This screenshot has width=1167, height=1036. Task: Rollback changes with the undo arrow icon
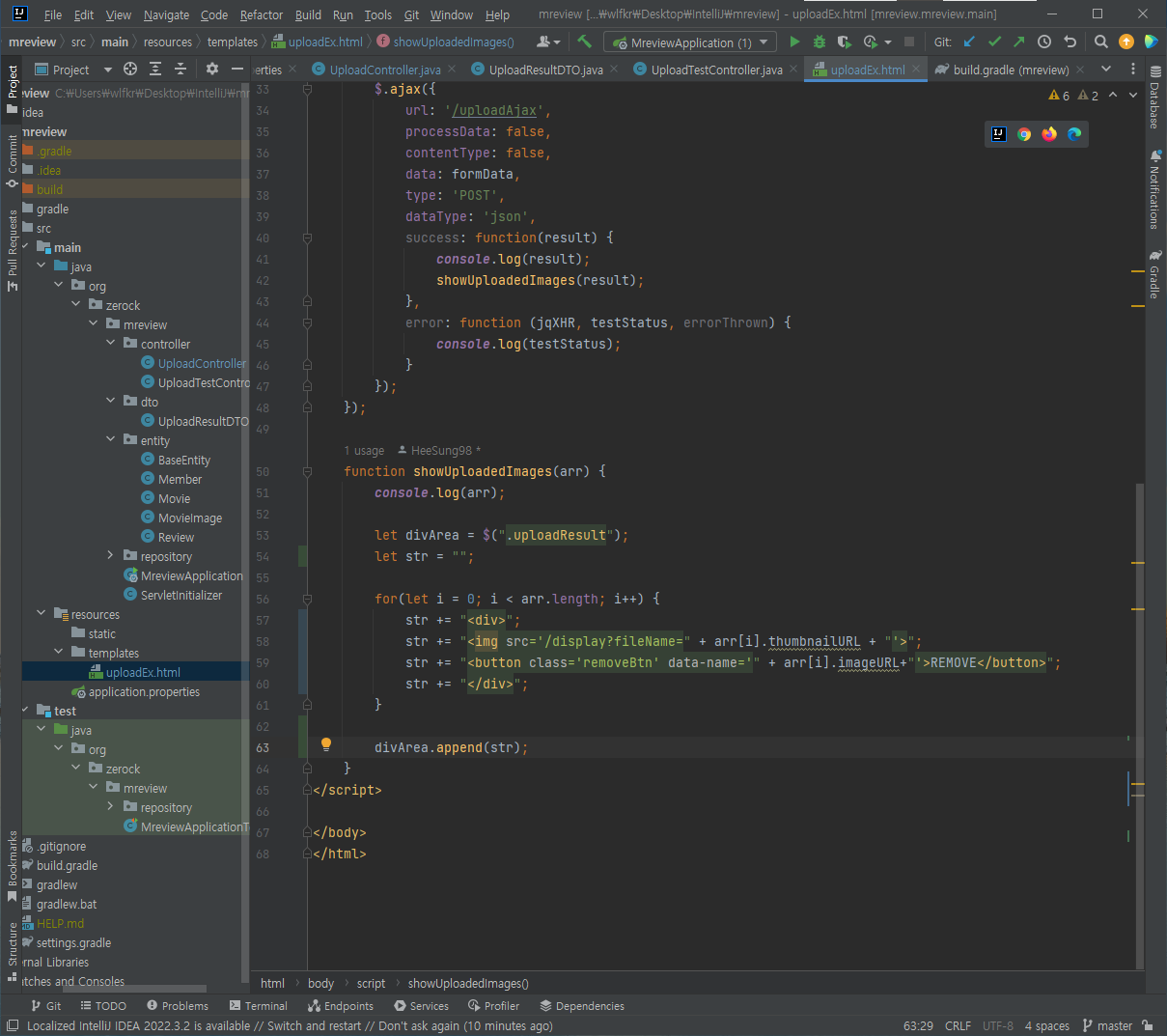click(1070, 42)
